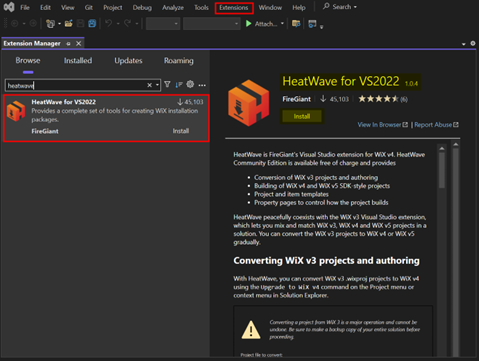Screen dimensions: 479x361
Task: Open the solution platforms combo box
Action: tap(212, 24)
